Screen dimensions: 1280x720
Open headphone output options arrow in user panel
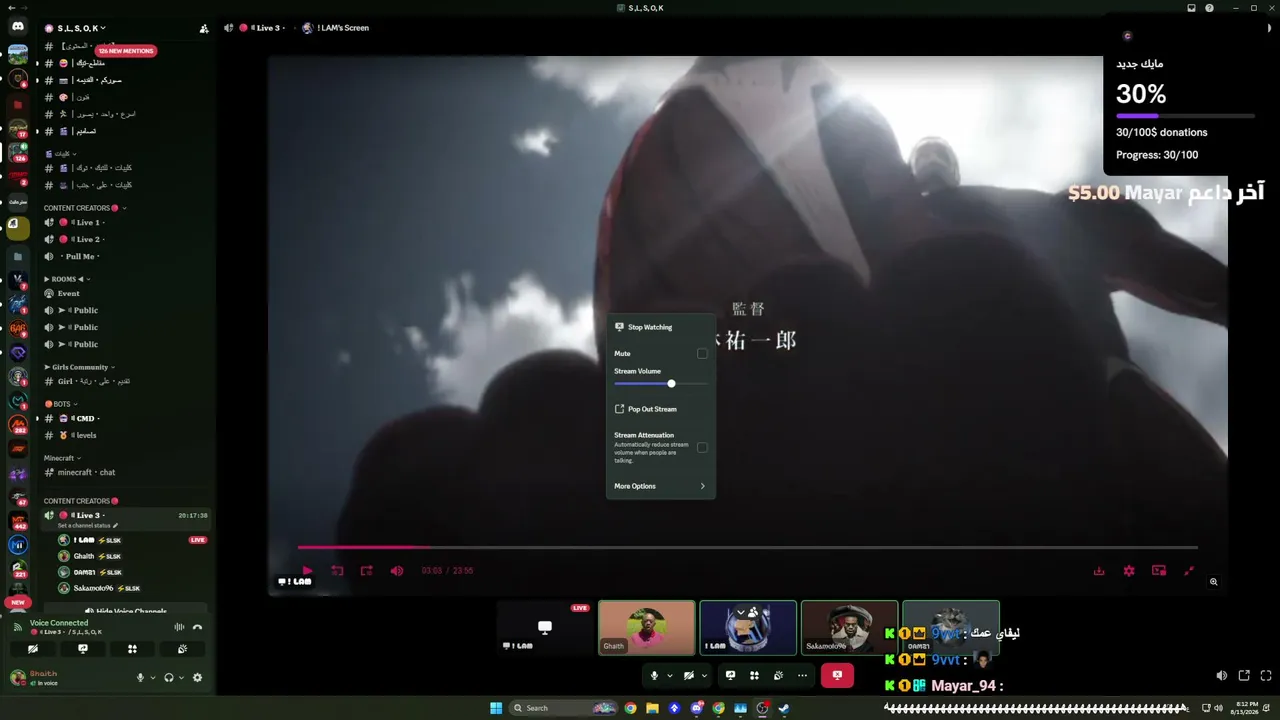point(181,678)
